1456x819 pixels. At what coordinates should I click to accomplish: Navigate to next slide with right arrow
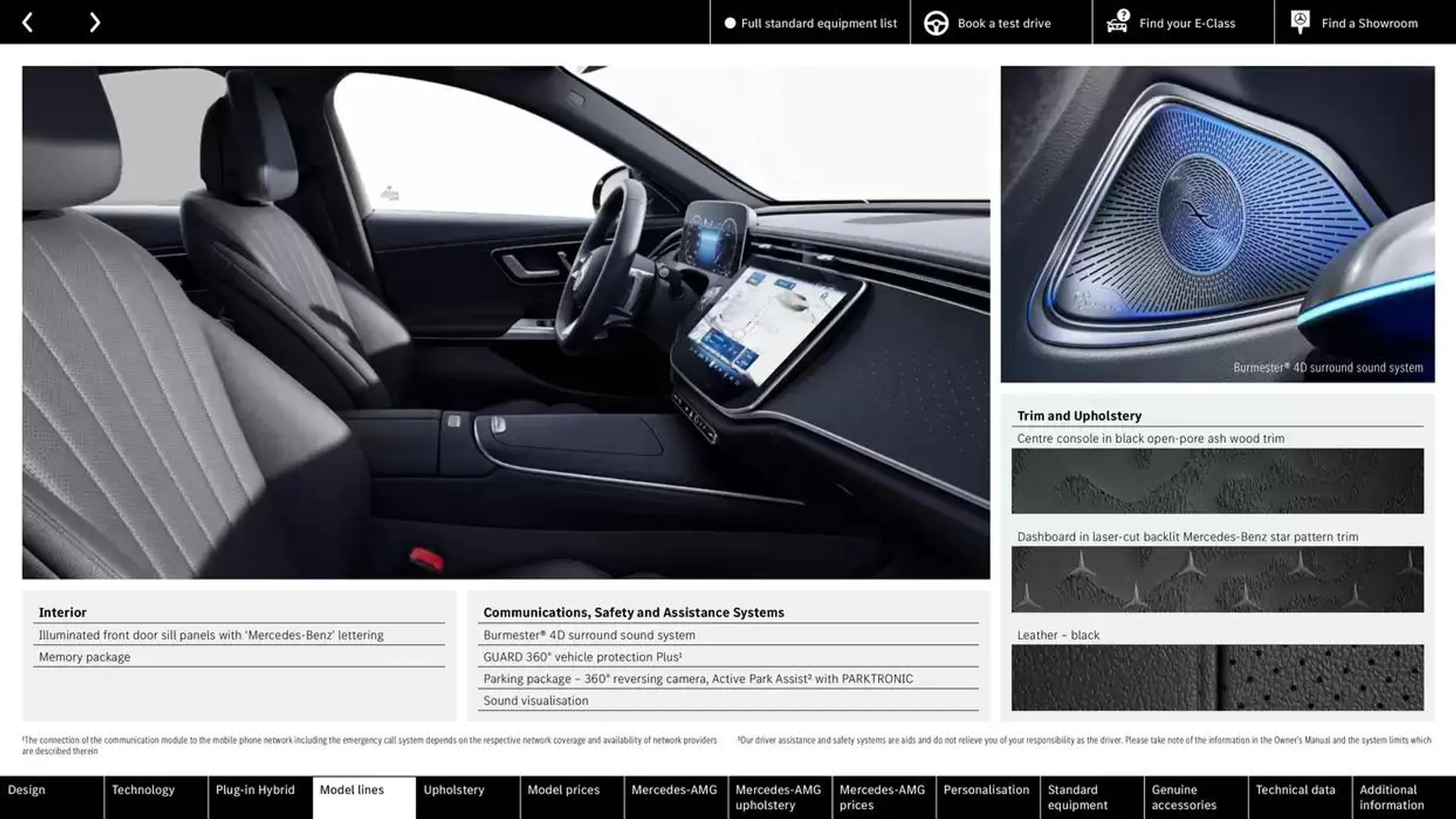93,21
